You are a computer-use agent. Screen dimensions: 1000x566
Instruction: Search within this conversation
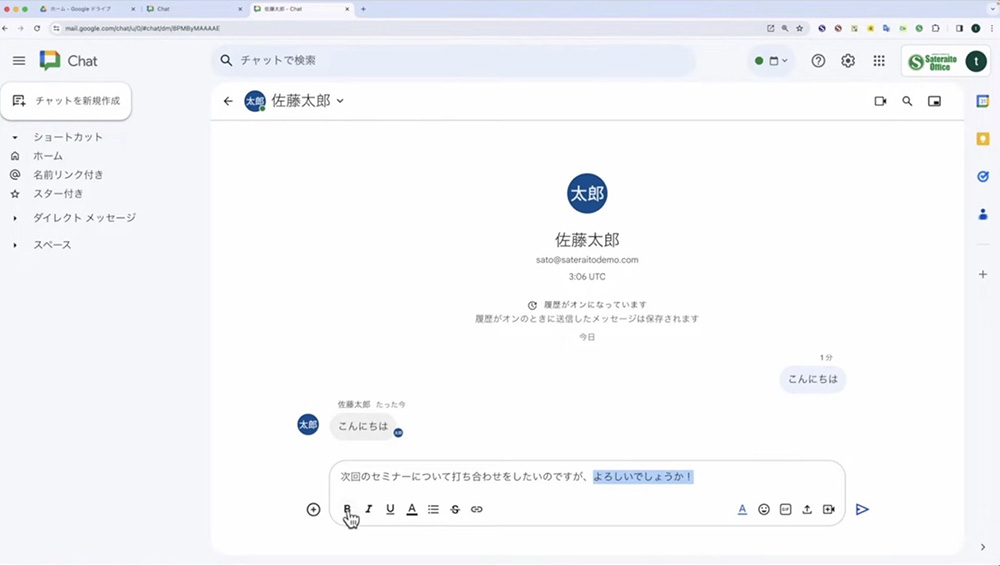(x=907, y=101)
